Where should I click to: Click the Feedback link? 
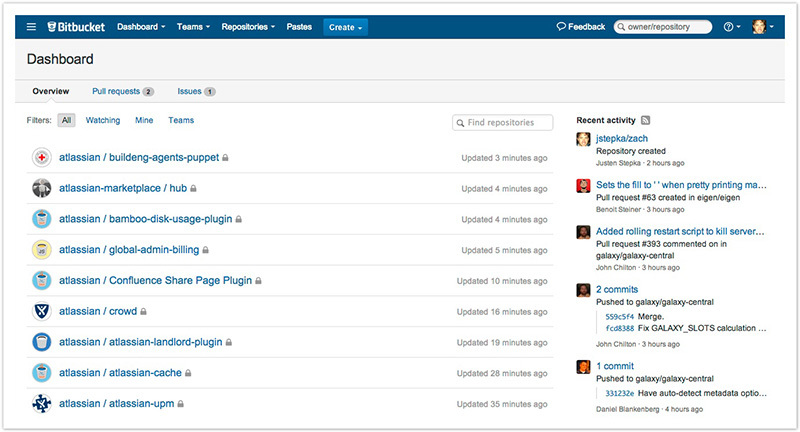pos(581,27)
